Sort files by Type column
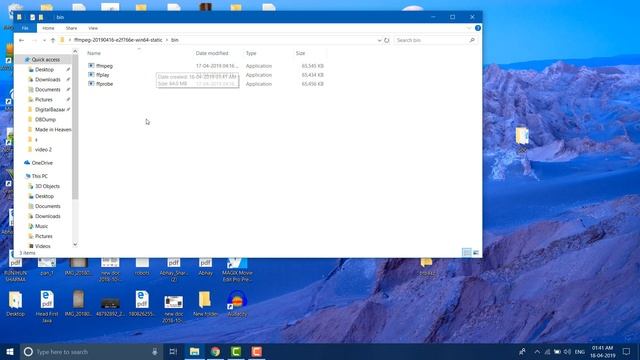The height and width of the screenshot is (360, 640). pos(251,53)
